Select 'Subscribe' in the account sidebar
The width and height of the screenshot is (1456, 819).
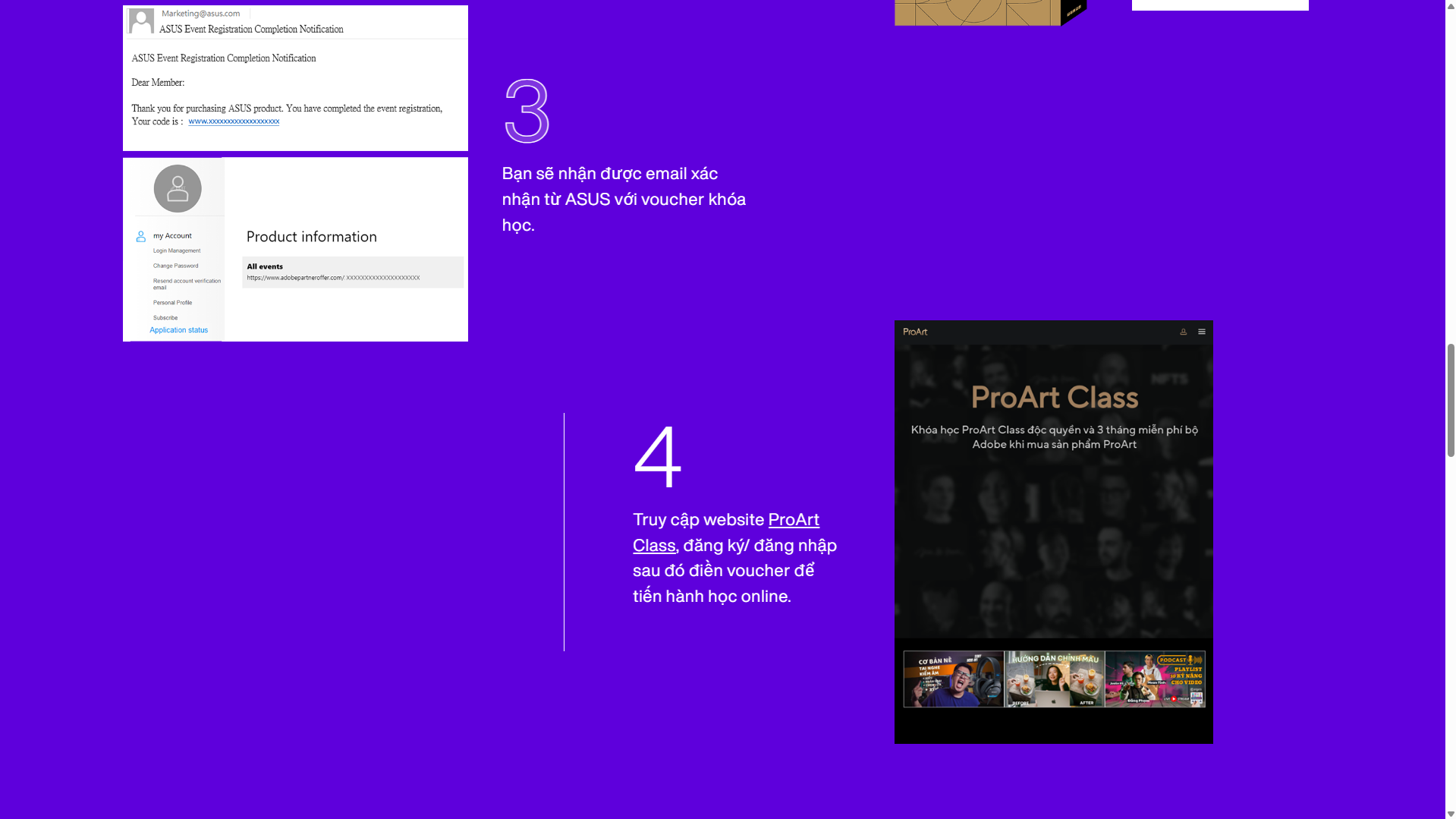(x=165, y=317)
